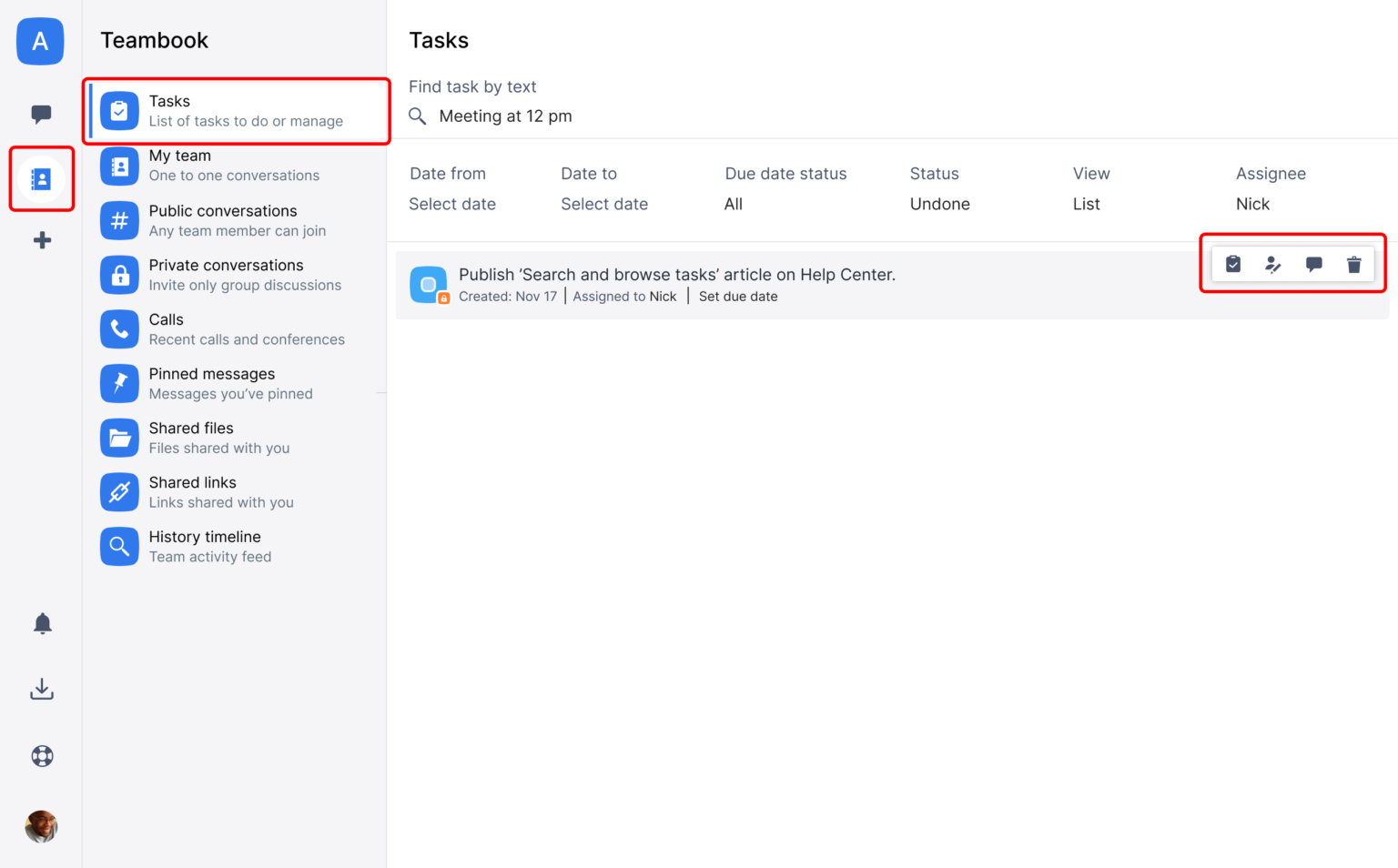Image resolution: width=1398 pixels, height=868 pixels.
Task: Go to History timeline section
Action: tap(205, 546)
